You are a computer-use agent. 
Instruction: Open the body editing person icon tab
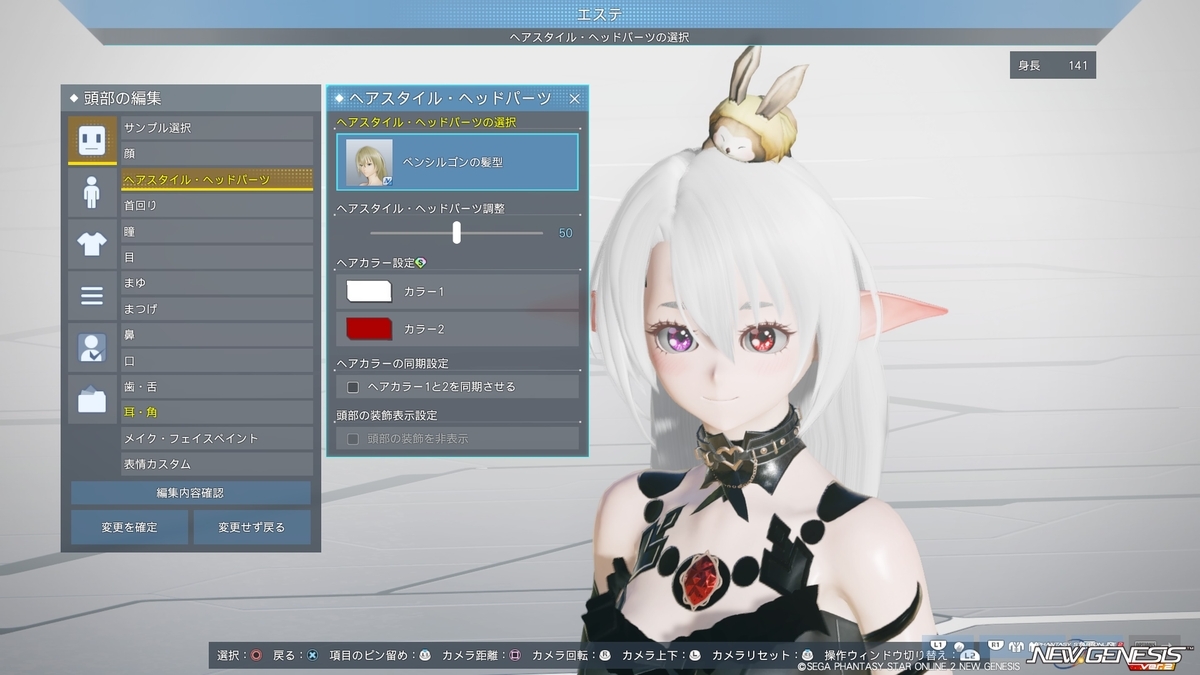[92, 192]
